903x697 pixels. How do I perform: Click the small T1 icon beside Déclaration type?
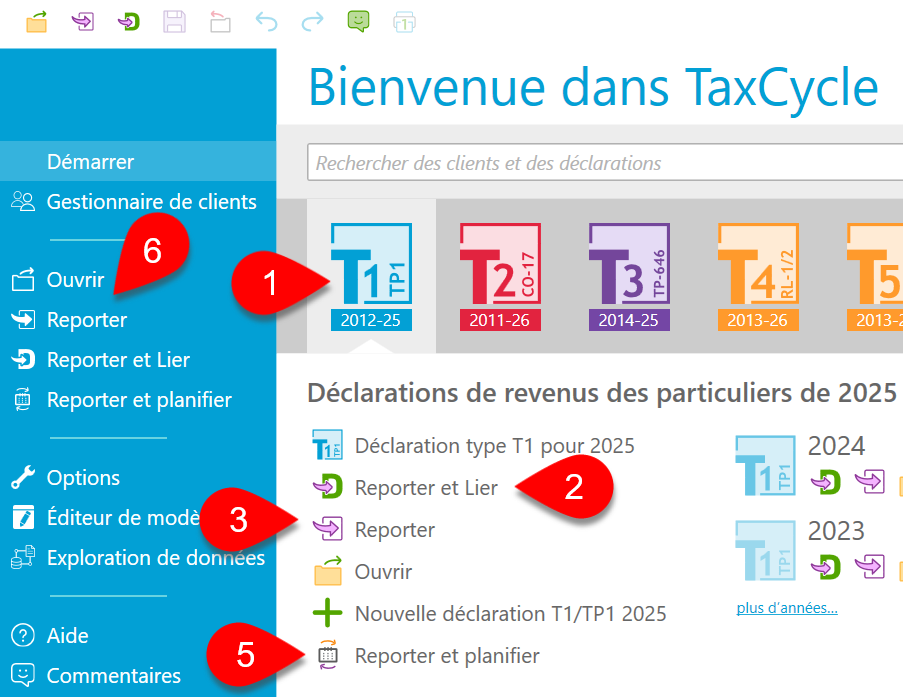[x=327, y=445]
